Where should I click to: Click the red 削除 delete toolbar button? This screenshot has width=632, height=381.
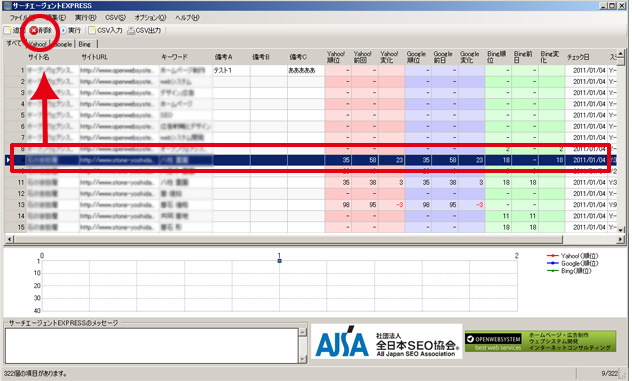(41, 30)
